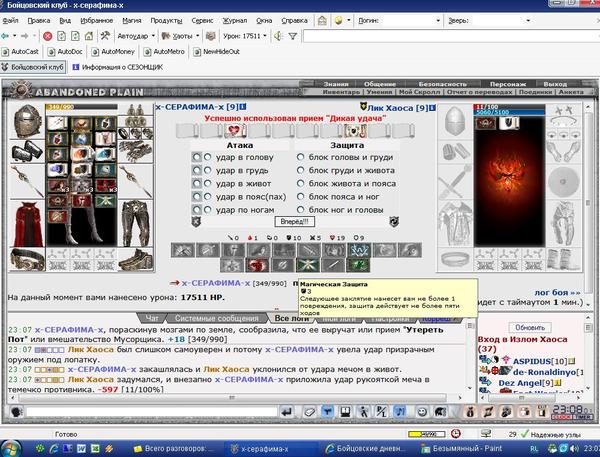Go to the Home page icon in navigation toolbar
Image resolution: width=600 pixels, height=457 pixels.
point(89,36)
